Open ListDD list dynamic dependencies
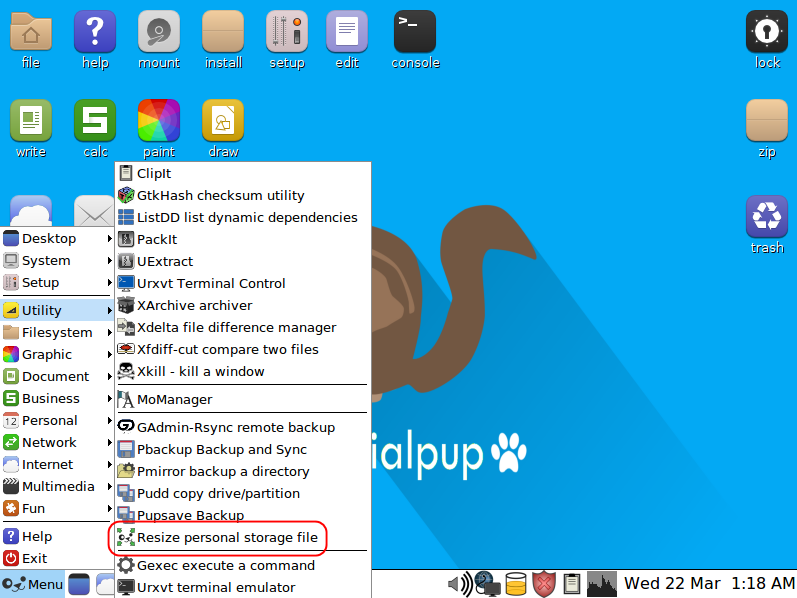 pos(243,217)
